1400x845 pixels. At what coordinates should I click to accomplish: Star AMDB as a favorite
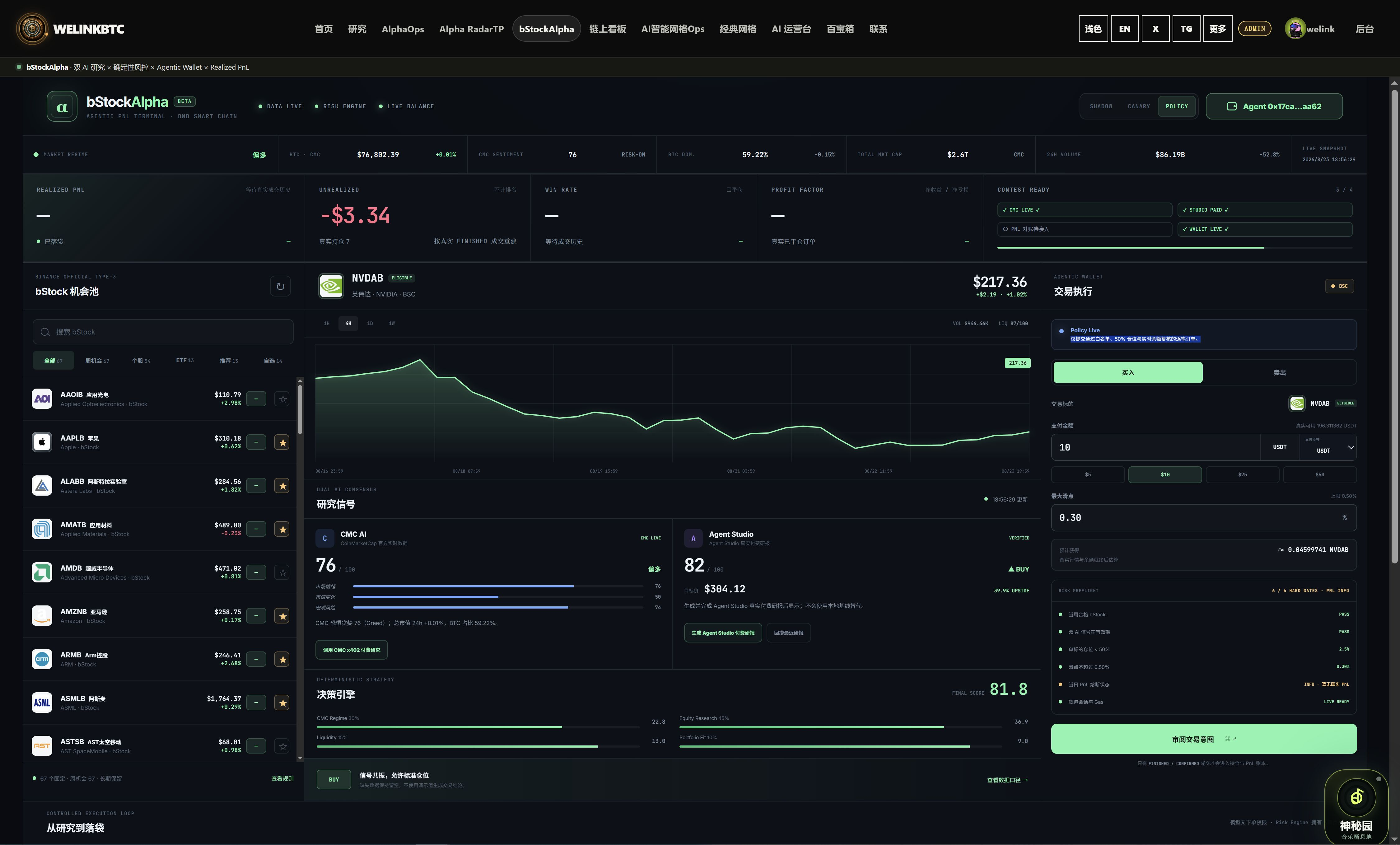click(x=282, y=572)
